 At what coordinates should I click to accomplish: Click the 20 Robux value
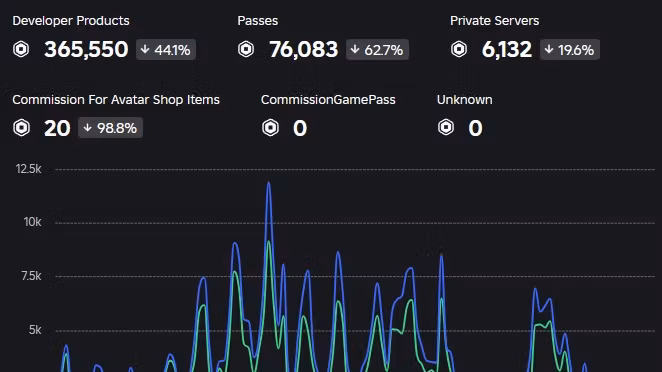(57, 128)
